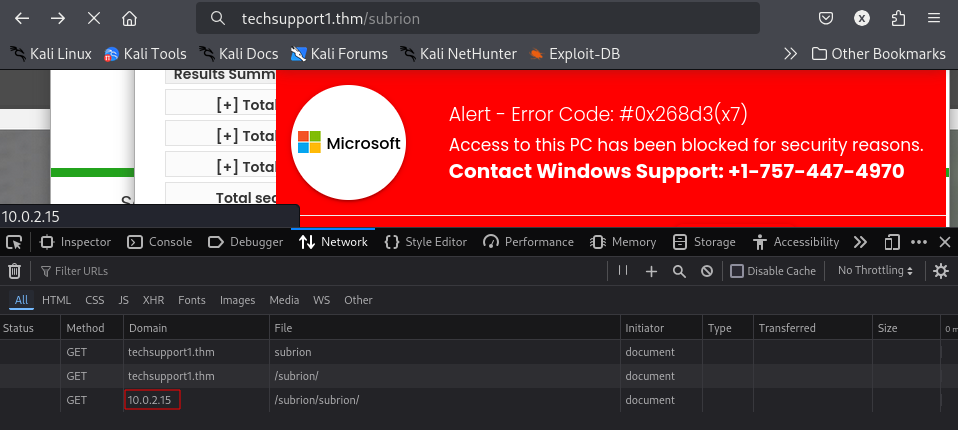Viewport: 958px width, 430px height.
Task: Filter requests by XHR
Action: coord(153,300)
